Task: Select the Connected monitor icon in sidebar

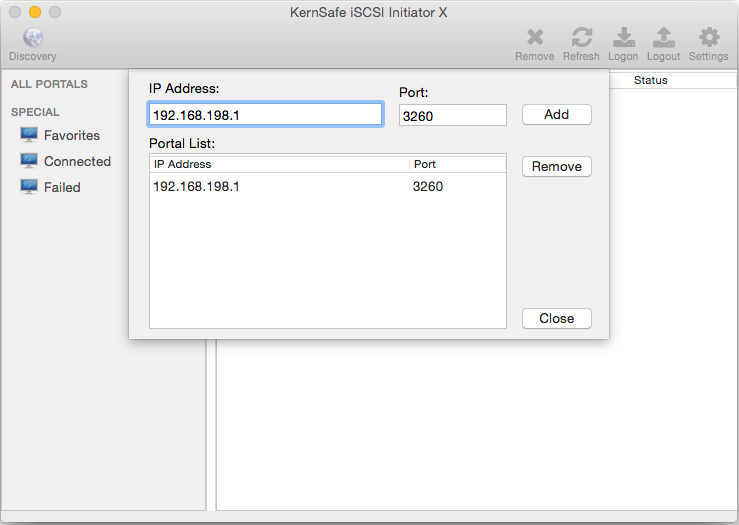Action: tap(29, 161)
